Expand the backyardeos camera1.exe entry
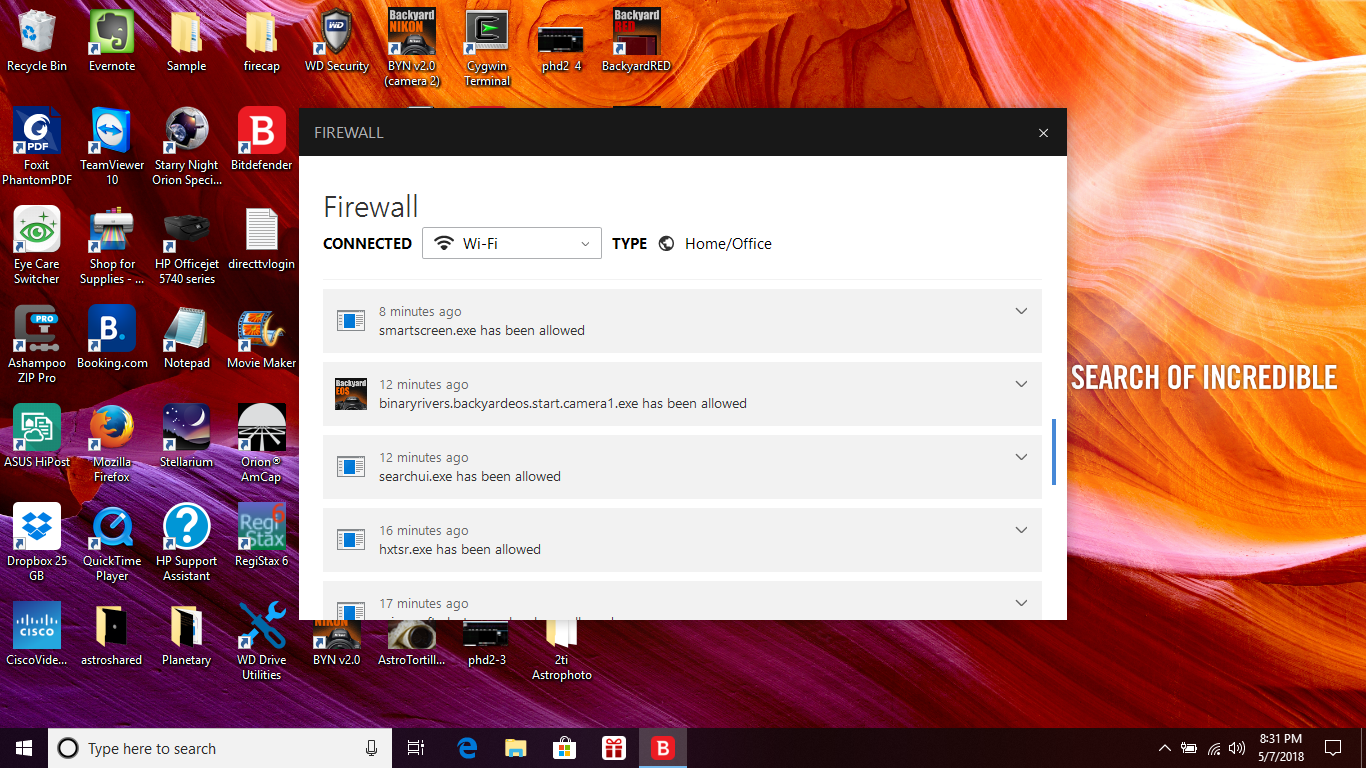1366x768 pixels. pos(1021,384)
